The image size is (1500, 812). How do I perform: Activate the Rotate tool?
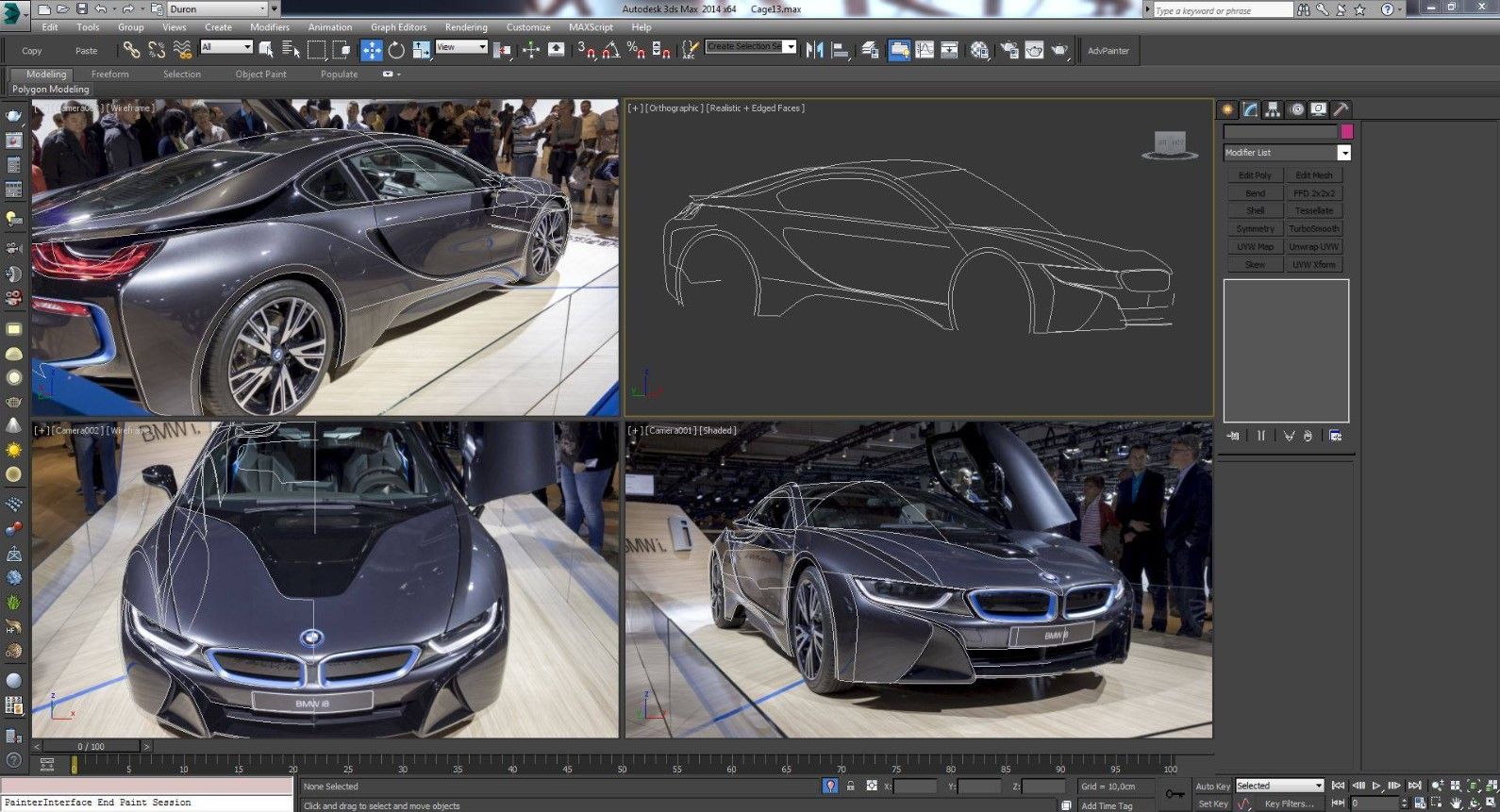point(396,50)
